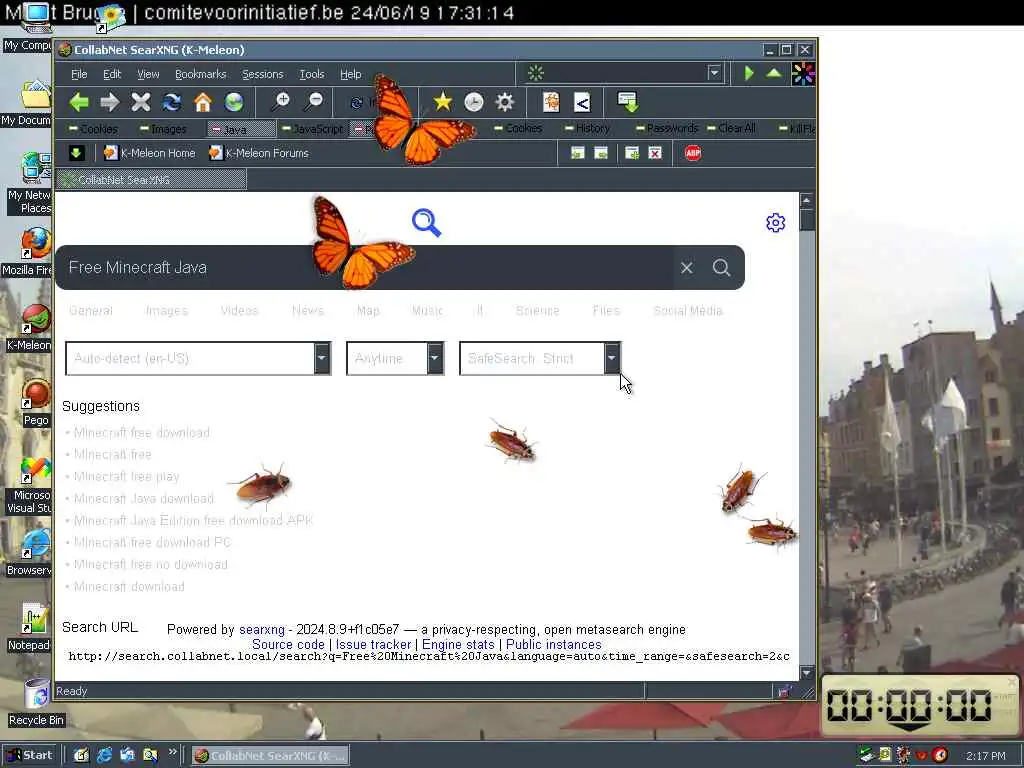Click Clear All in the privacy bar
The height and width of the screenshot is (768, 1024).
point(731,128)
